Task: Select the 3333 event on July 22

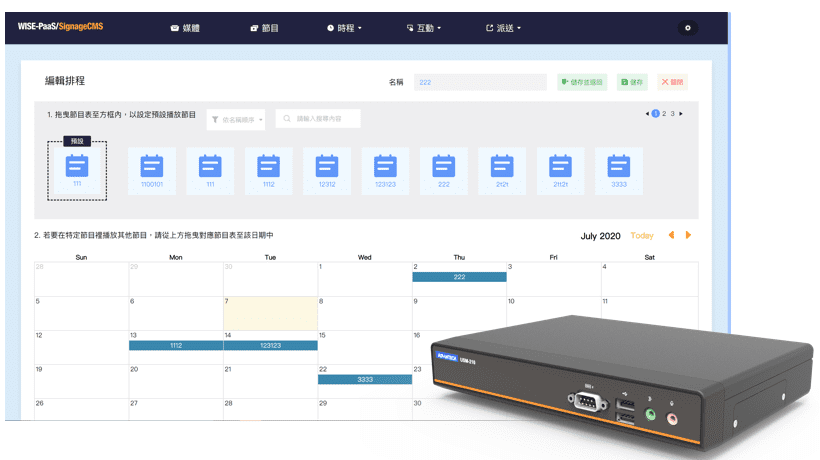Action: pos(365,380)
